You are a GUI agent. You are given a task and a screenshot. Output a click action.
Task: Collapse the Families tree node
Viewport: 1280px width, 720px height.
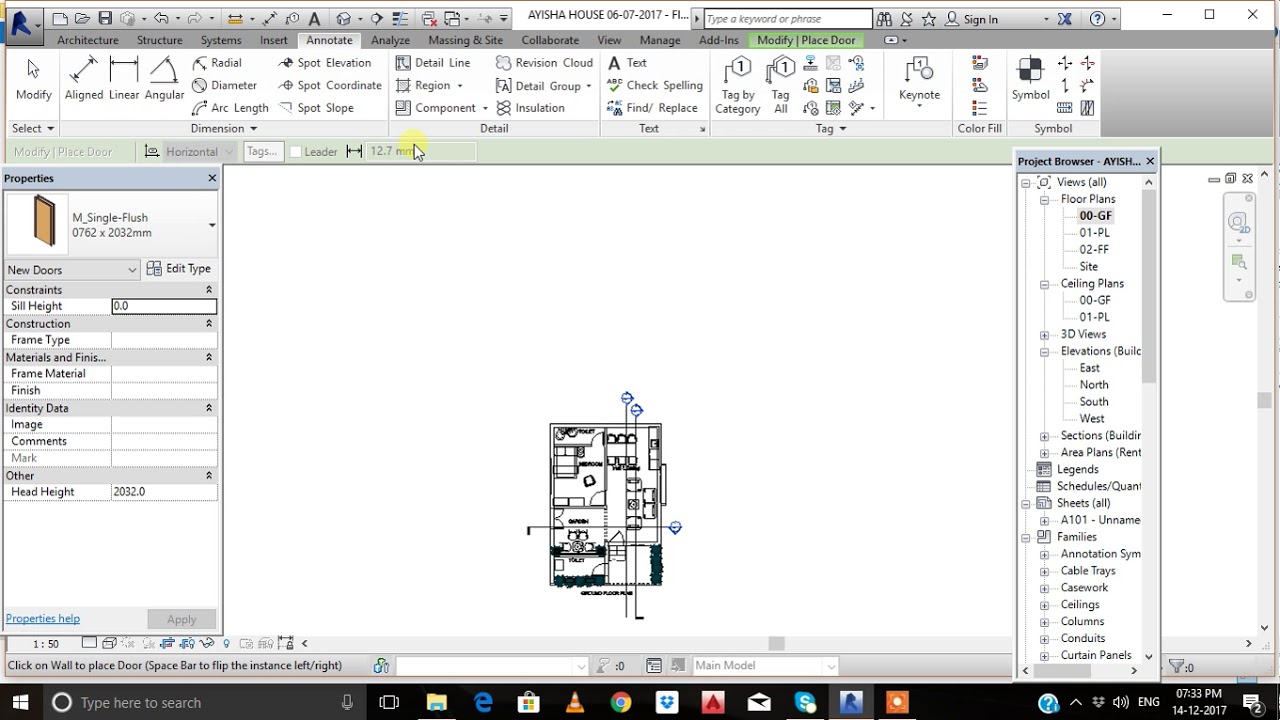(x=1026, y=537)
